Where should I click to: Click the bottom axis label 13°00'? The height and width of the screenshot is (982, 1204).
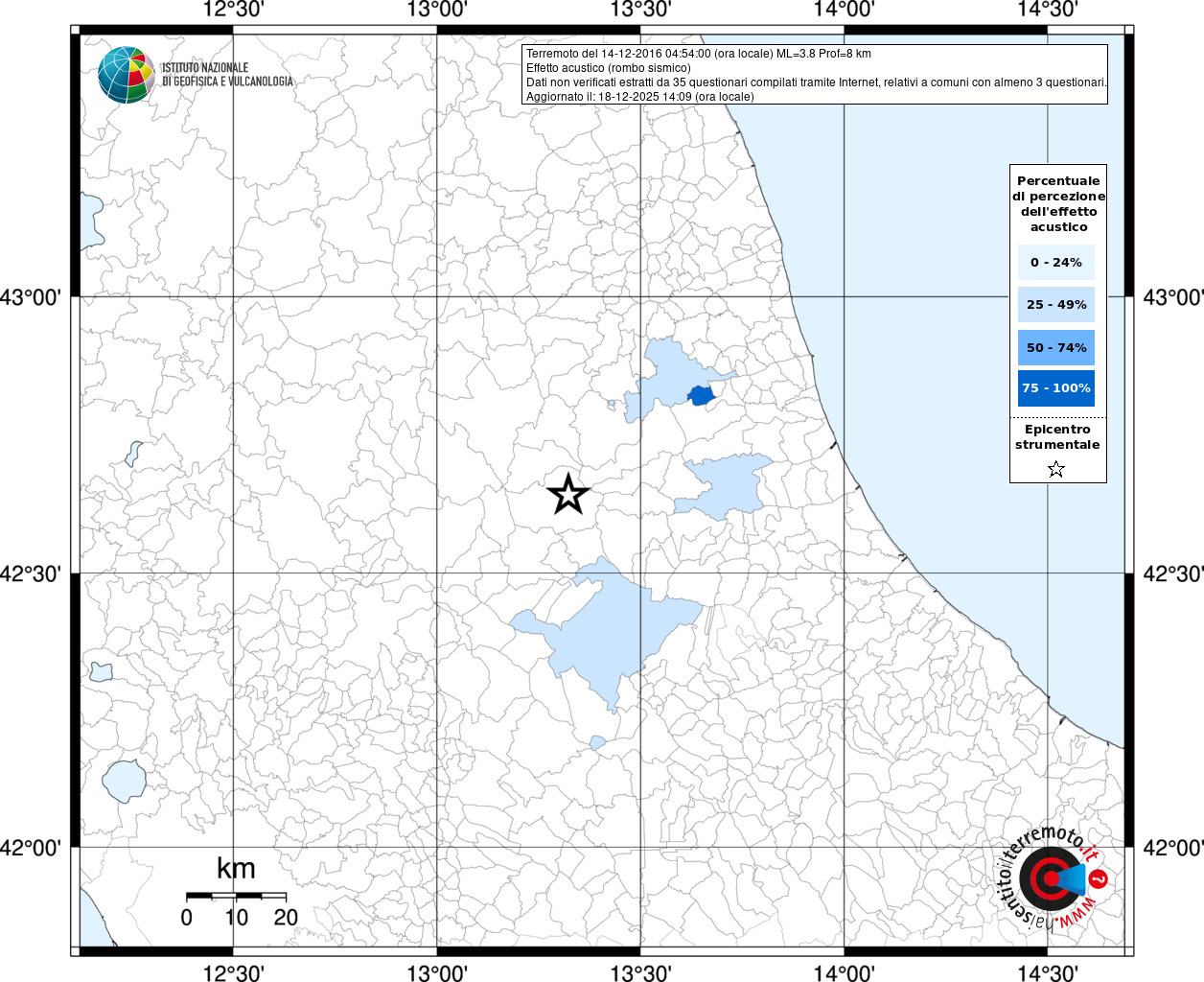click(437, 972)
